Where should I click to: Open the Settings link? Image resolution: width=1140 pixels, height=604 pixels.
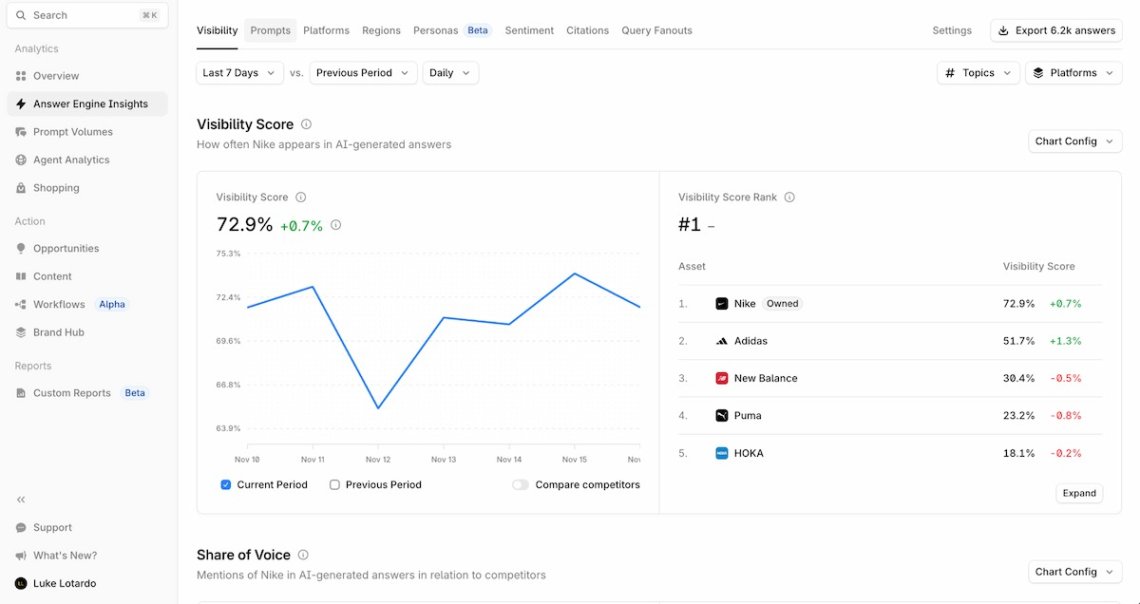point(952,31)
